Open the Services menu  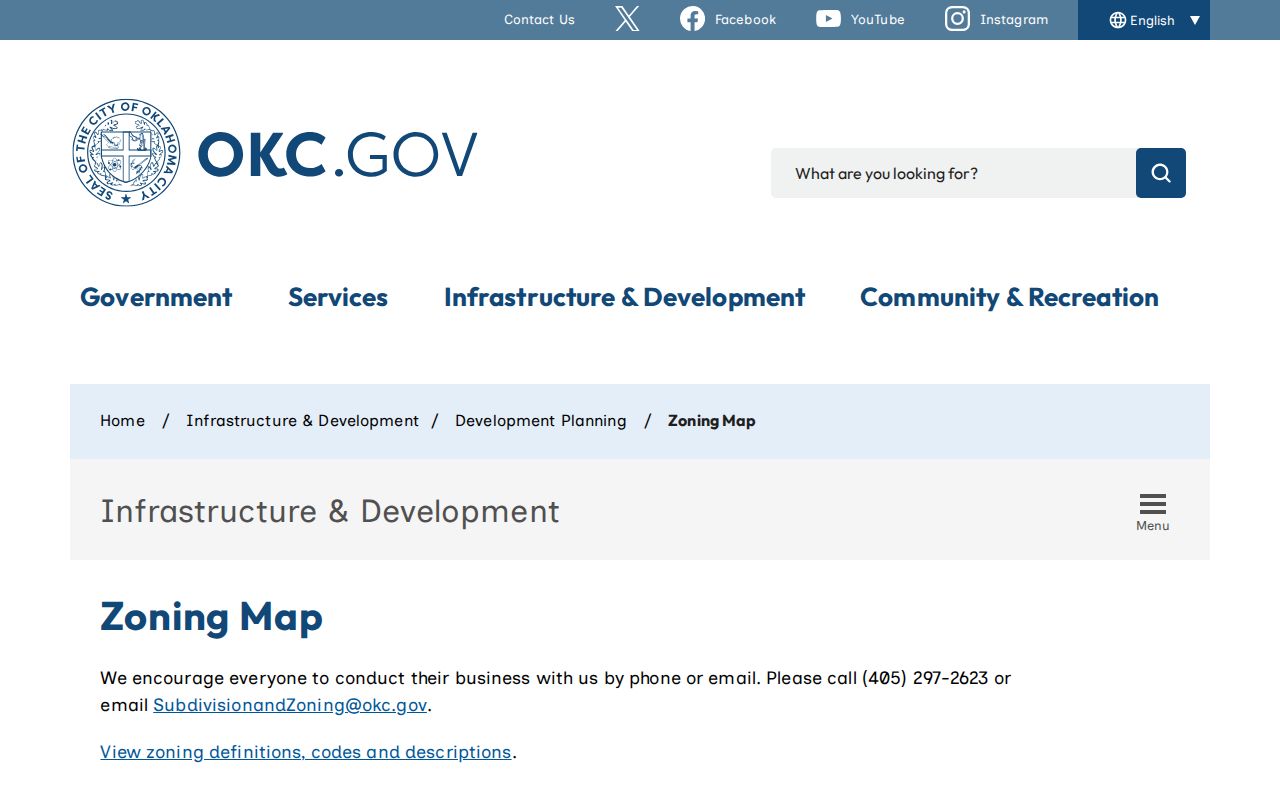click(338, 297)
